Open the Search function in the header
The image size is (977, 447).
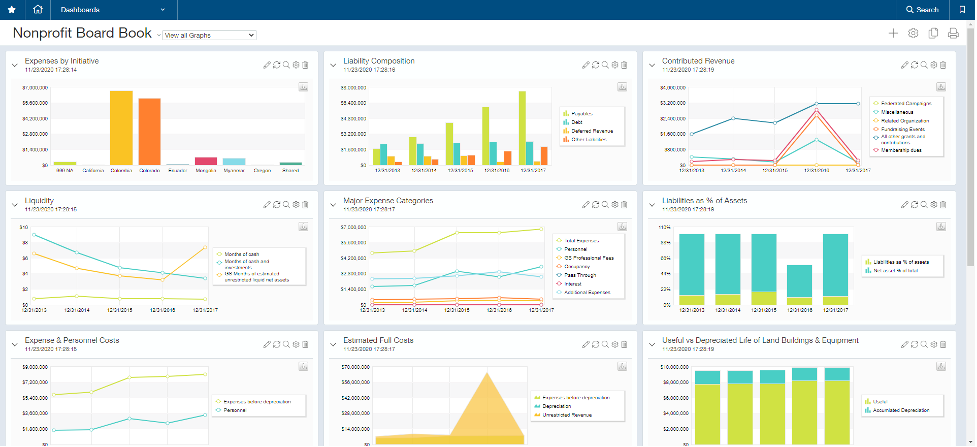coord(922,9)
